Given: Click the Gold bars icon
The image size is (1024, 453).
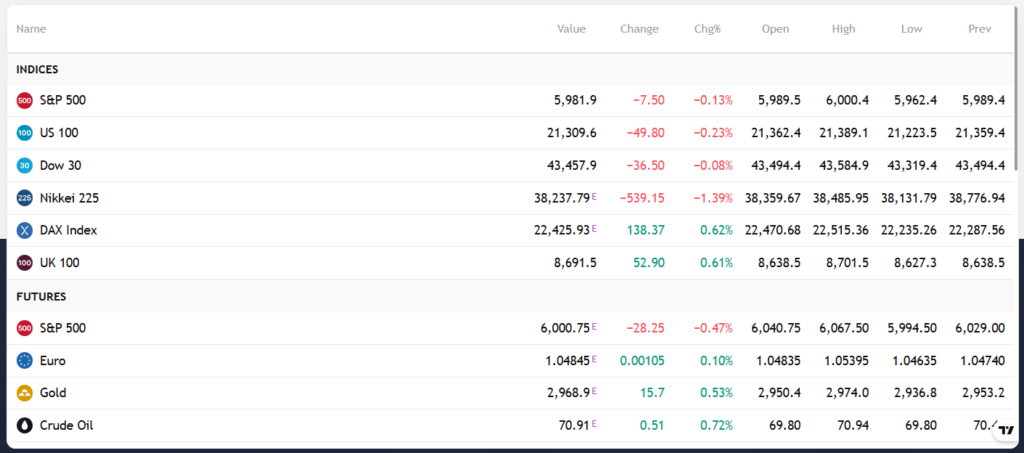Looking at the screenshot, I should coord(24,393).
